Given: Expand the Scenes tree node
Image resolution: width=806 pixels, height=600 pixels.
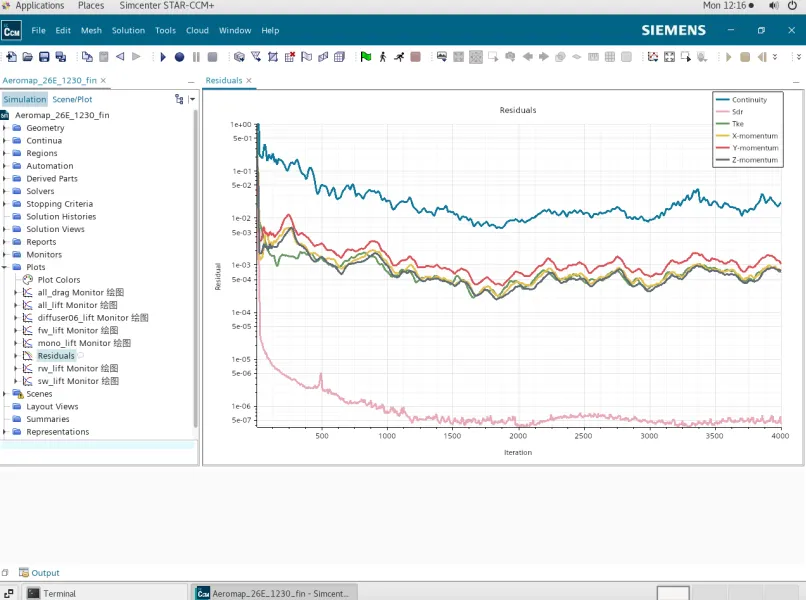Looking at the screenshot, I should coord(5,394).
